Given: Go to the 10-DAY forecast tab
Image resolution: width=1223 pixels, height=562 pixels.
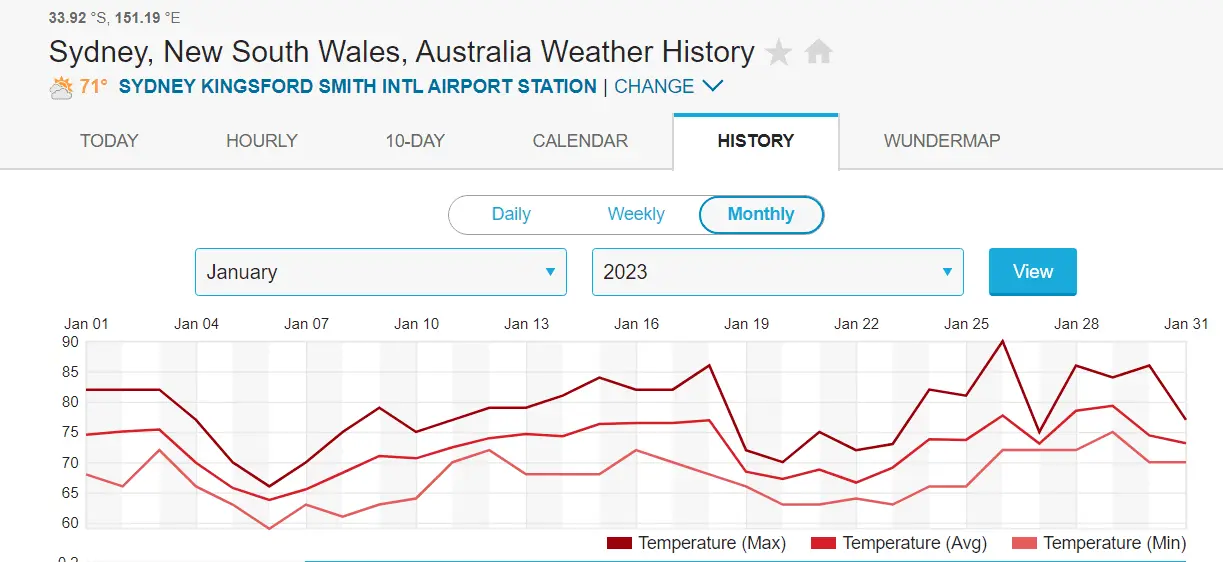Looking at the screenshot, I should (x=415, y=141).
